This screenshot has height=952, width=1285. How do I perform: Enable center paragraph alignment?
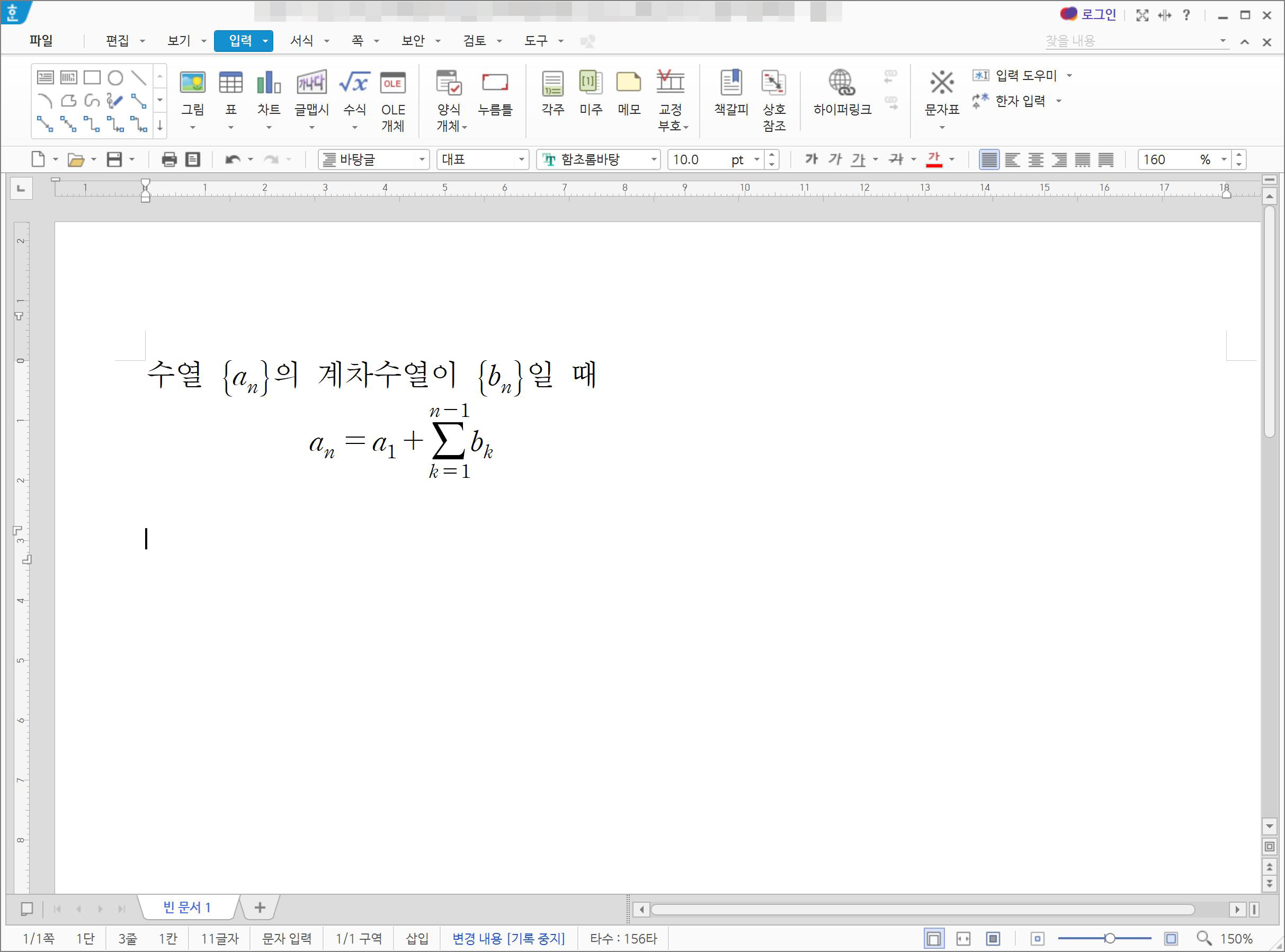click(1036, 159)
